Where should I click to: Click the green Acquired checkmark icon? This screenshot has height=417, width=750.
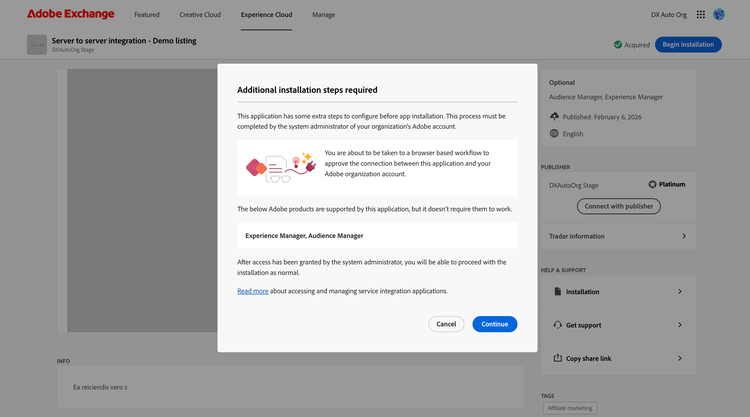coord(618,44)
